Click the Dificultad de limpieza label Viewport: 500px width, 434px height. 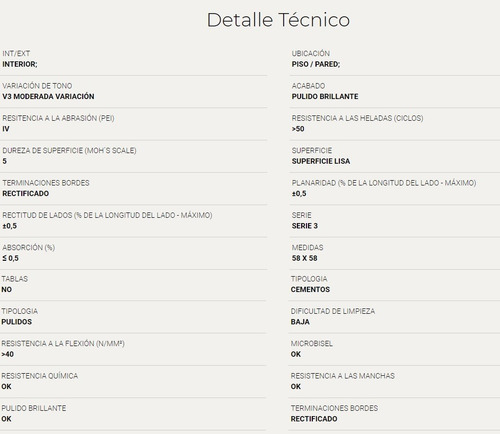pyautogui.click(x=333, y=311)
